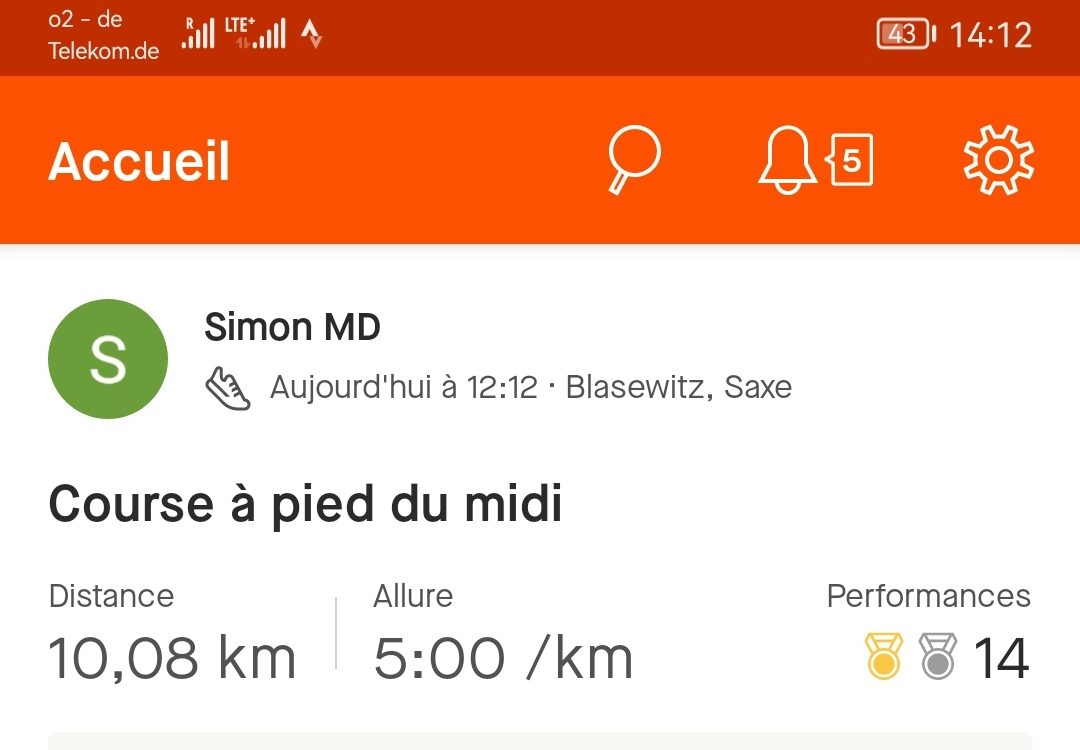This screenshot has width=1080, height=750.
Task: Open search with the magnifier icon
Action: [x=634, y=160]
